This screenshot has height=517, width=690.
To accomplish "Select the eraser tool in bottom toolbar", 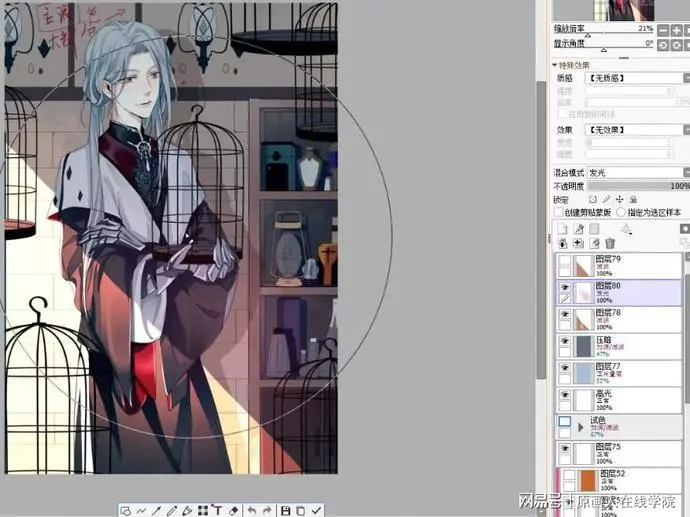I will tap(234, 510).
